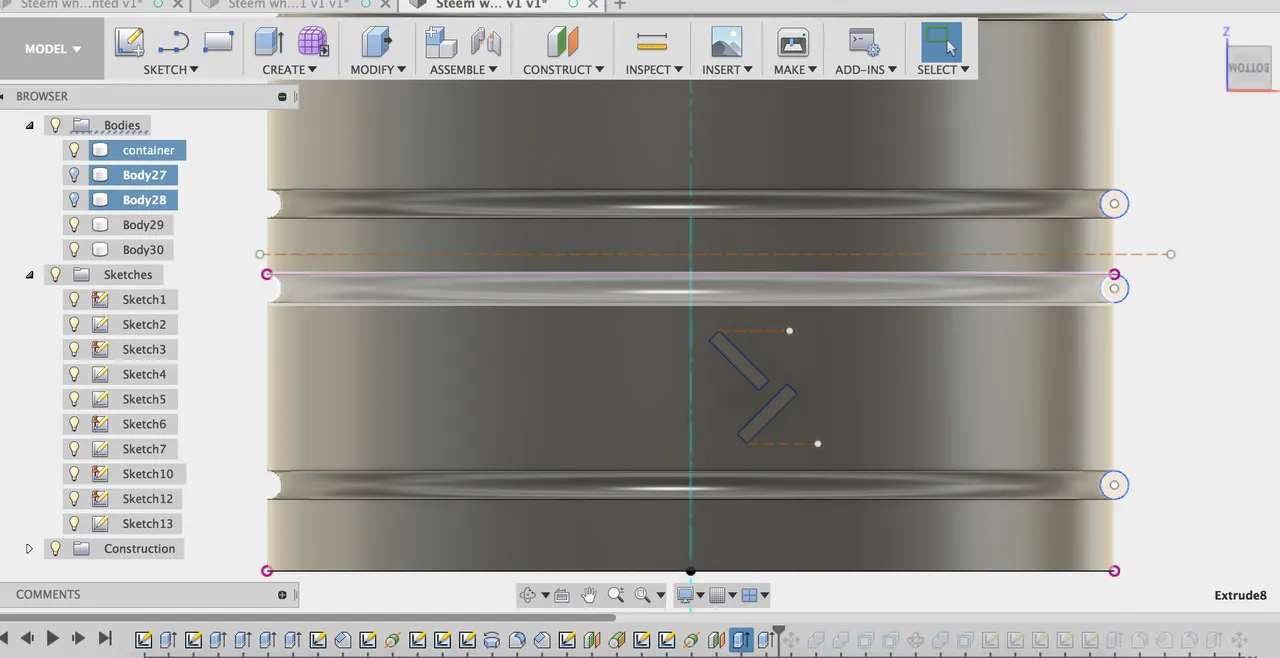This screenshot has width=1280, height=658.
Task: Select the highlighted Extrude8 timeline feature
Action: (x=741, y=640)
